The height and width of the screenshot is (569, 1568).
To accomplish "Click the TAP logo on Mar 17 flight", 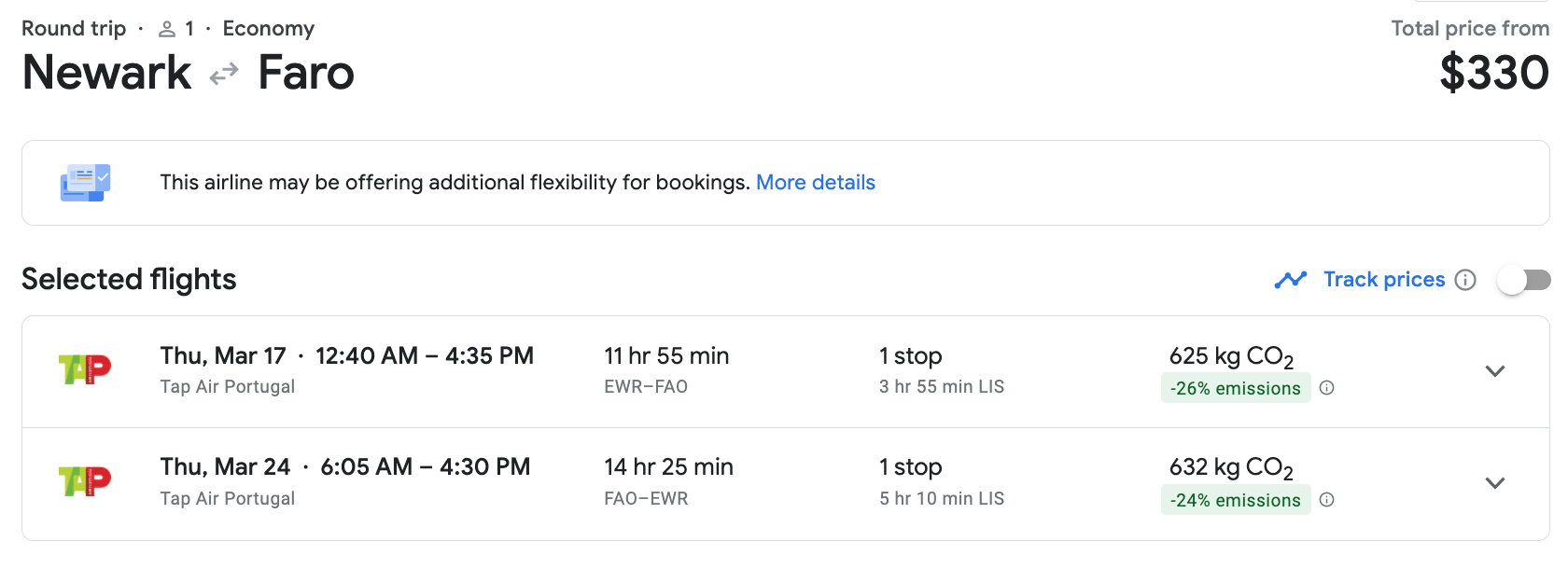I will (x=85, y=370).
